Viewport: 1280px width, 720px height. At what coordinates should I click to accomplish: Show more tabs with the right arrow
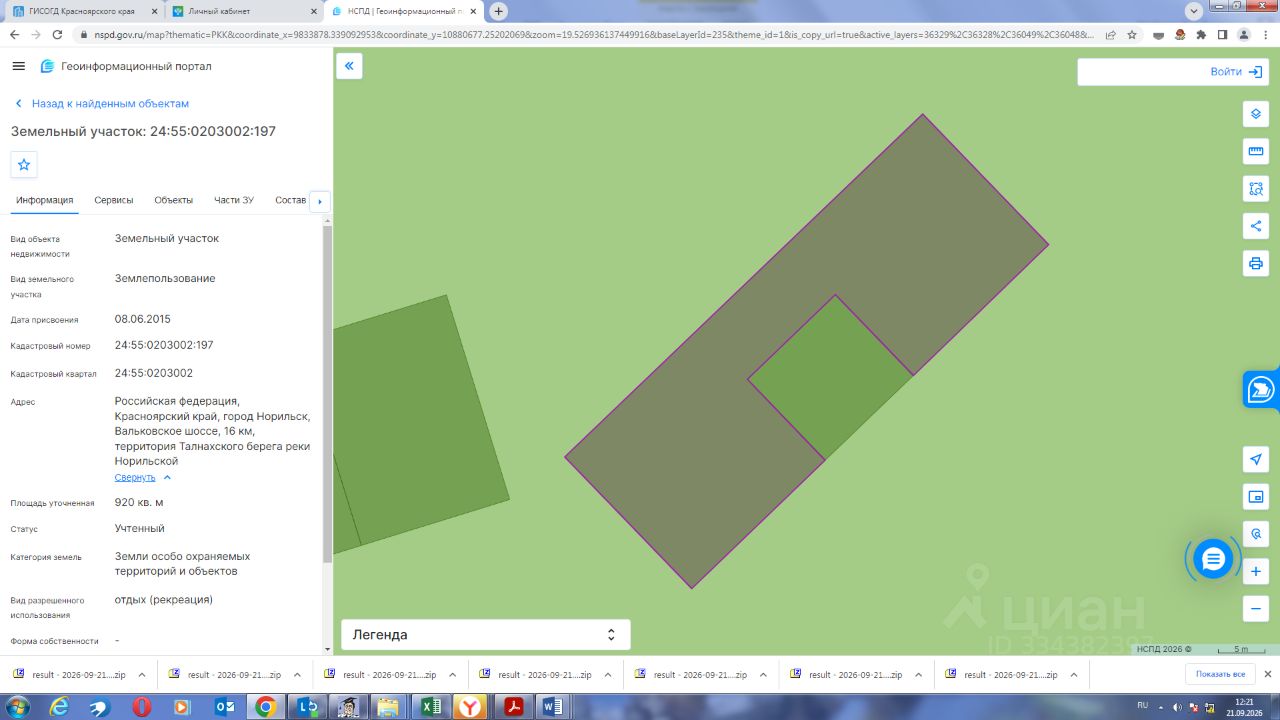[320, 202]
